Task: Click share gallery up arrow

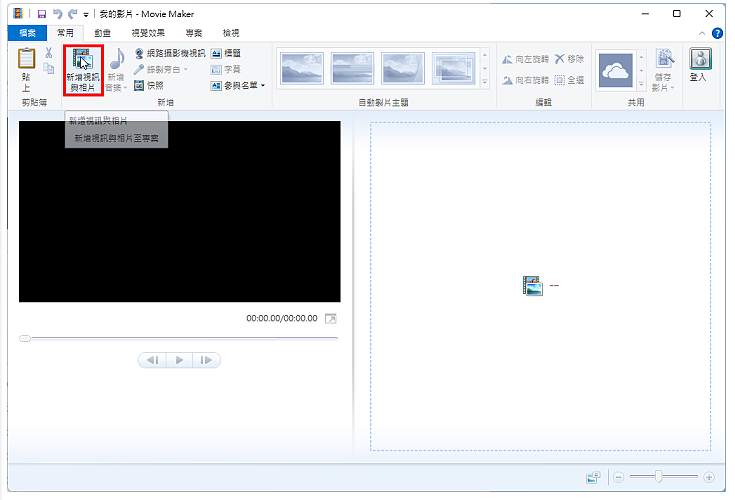Action: tap(641, 57)
